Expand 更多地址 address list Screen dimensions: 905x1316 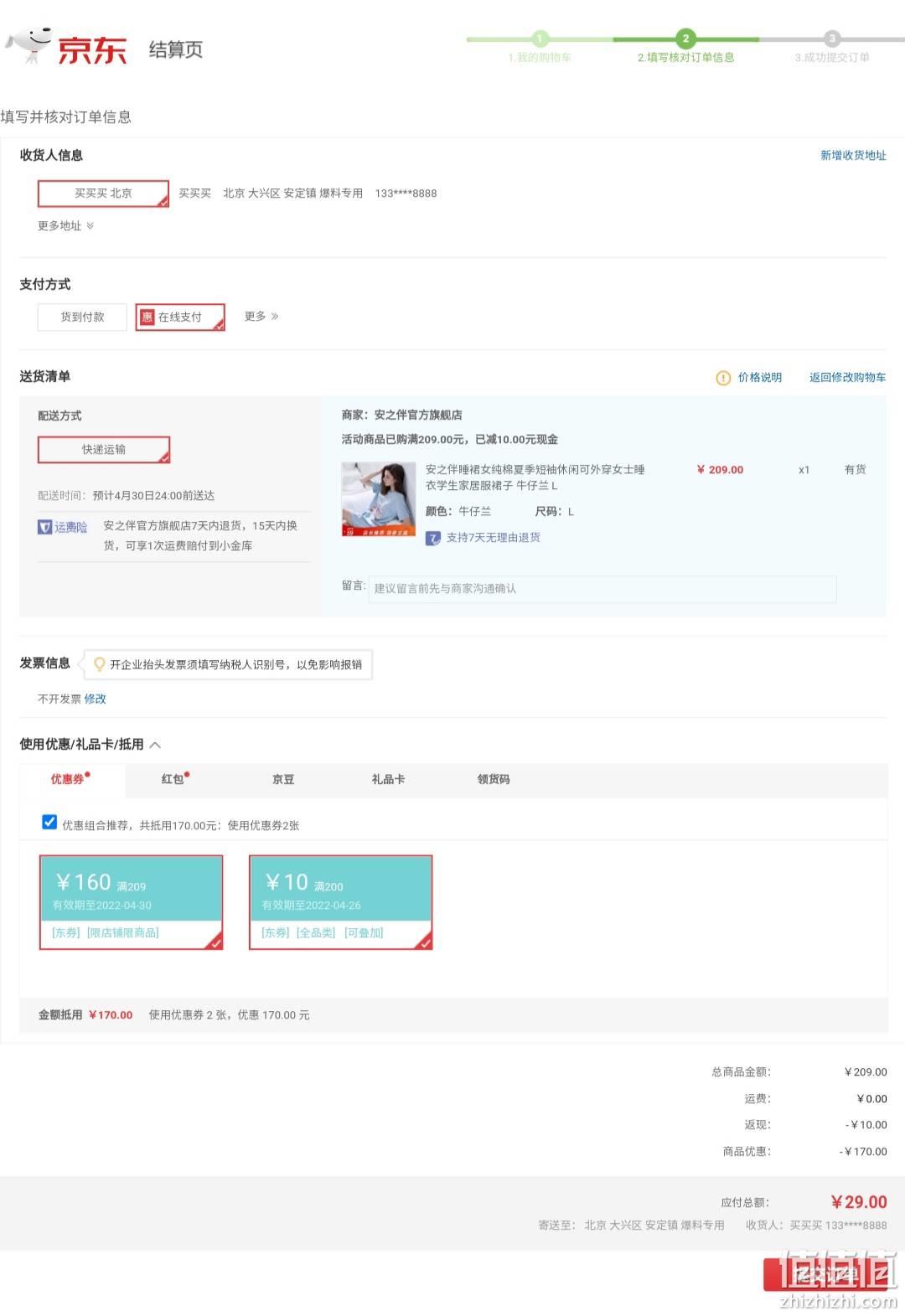tap(65, 226)
